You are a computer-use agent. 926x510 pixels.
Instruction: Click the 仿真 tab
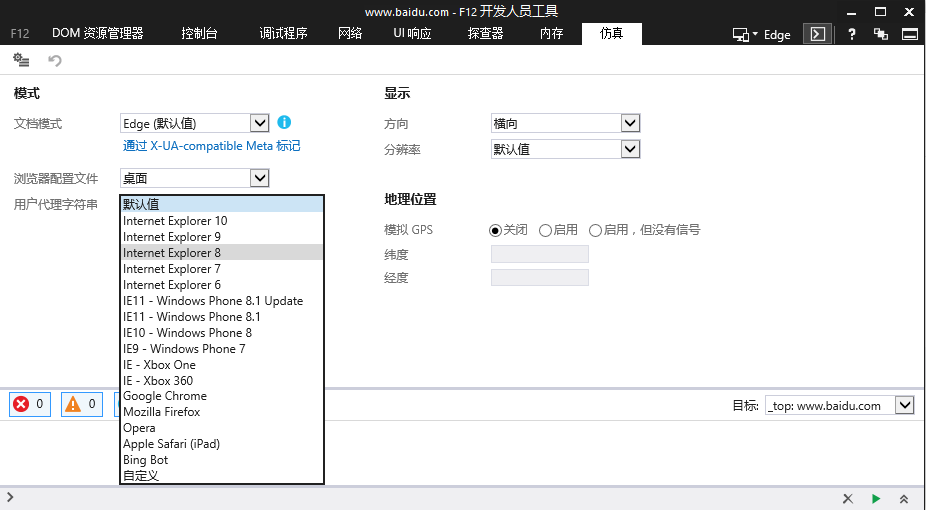(x=611, y=34)
